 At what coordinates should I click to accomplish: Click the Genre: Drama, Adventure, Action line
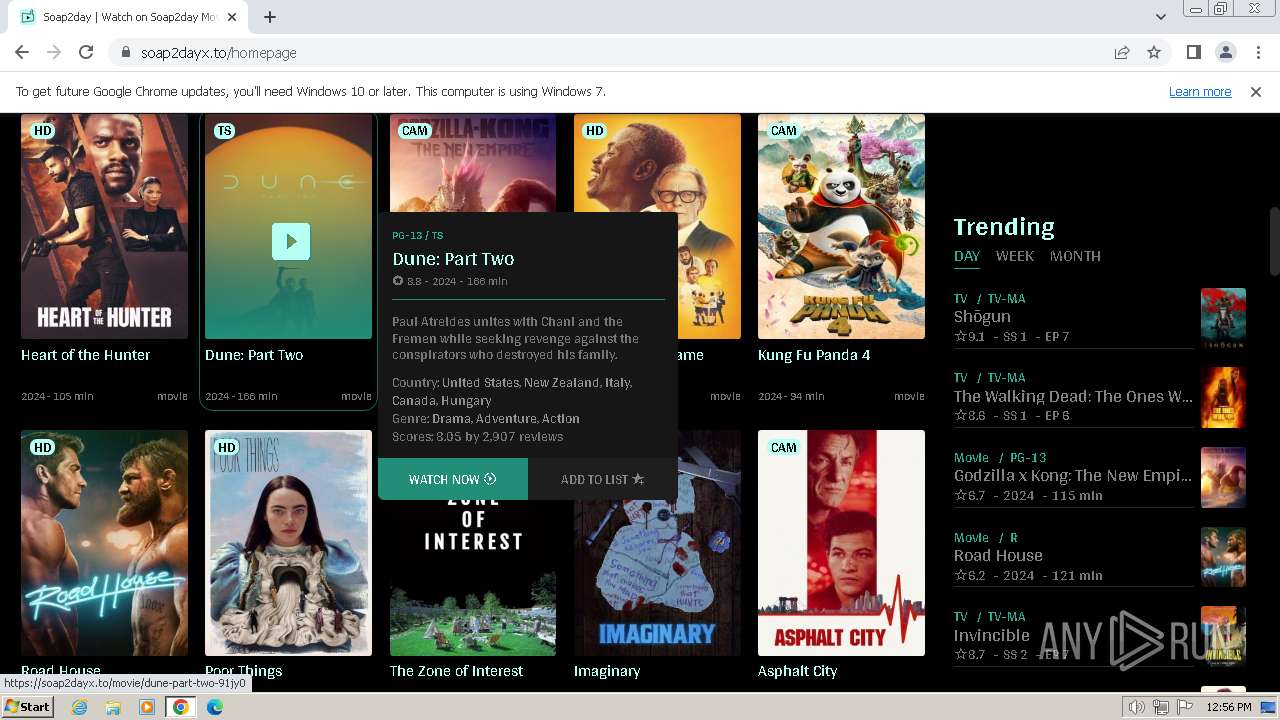[486, 418]
